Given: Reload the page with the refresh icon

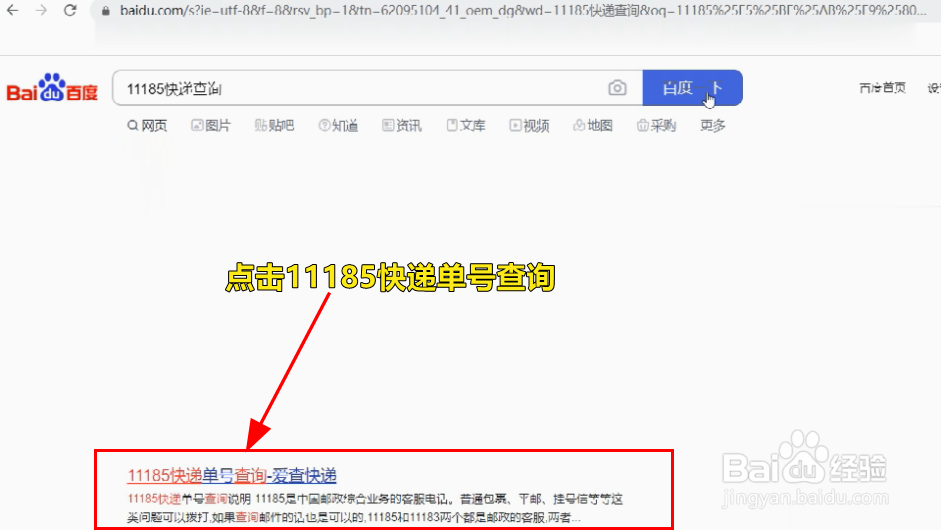Looking at the screenshot, I should click(x=70, y=10).
